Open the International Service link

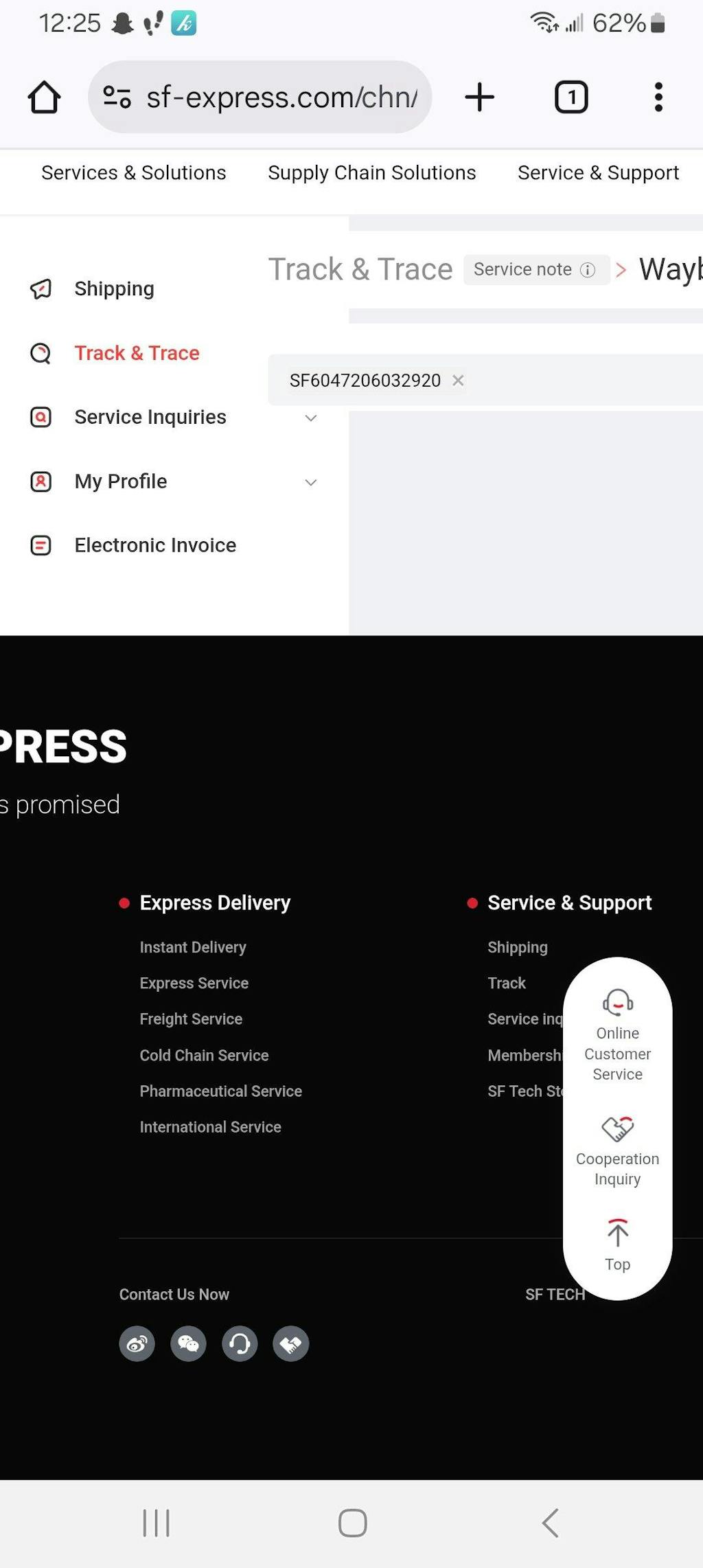210,1126
